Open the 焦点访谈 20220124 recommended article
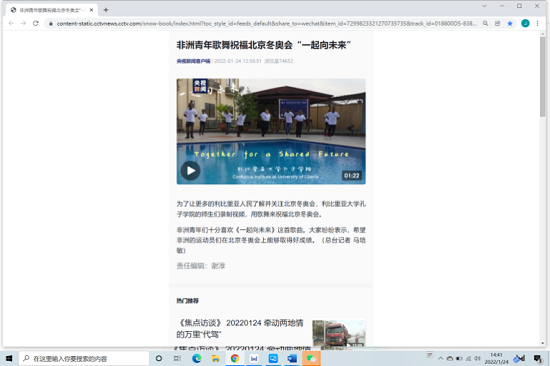This screenshot has height=366, width=550. point(240,328)
